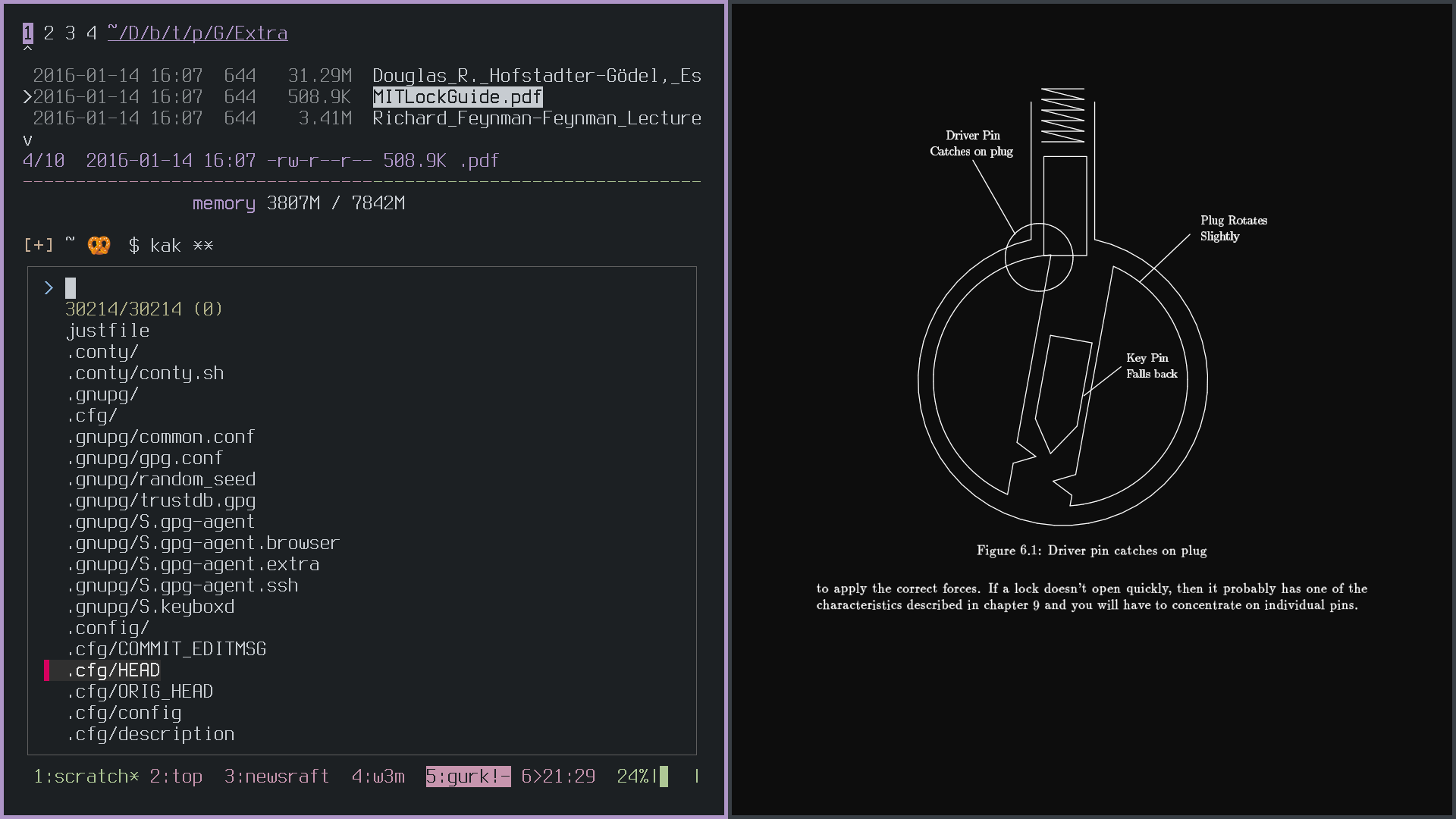
Task: Click the [+] prompt indicator
Action: coord(38,246)
